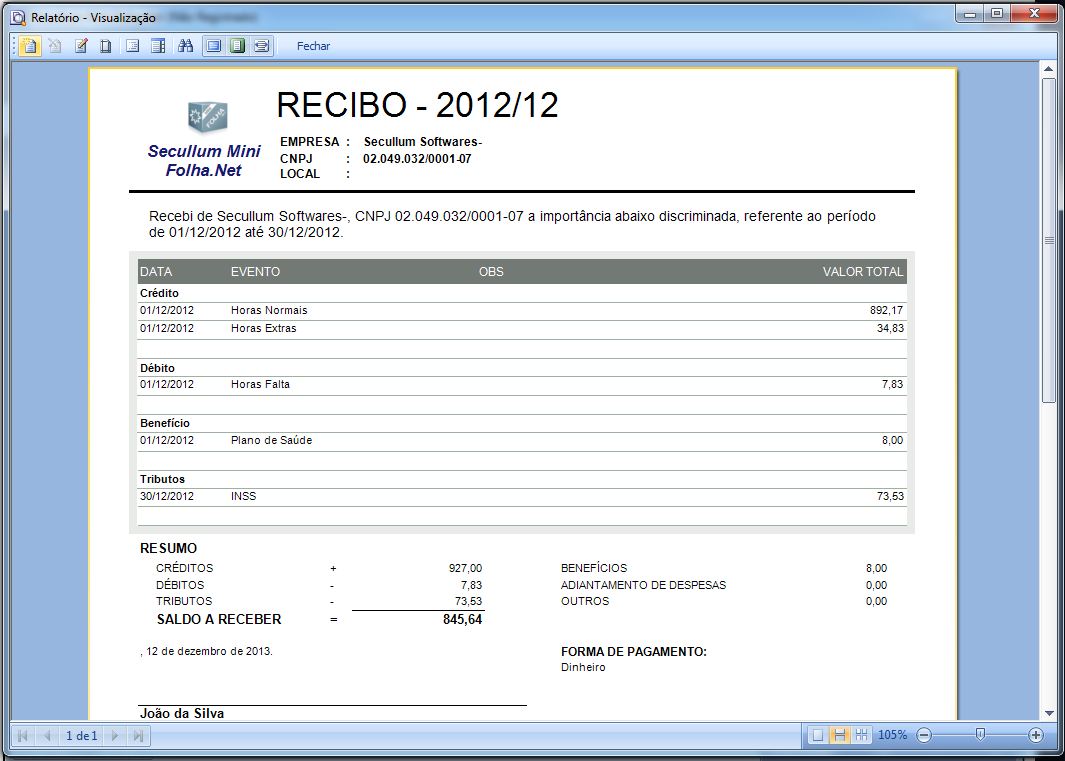
Task: Click the greyed-out crossed page toolbar icon
Action: pos(56,46)
